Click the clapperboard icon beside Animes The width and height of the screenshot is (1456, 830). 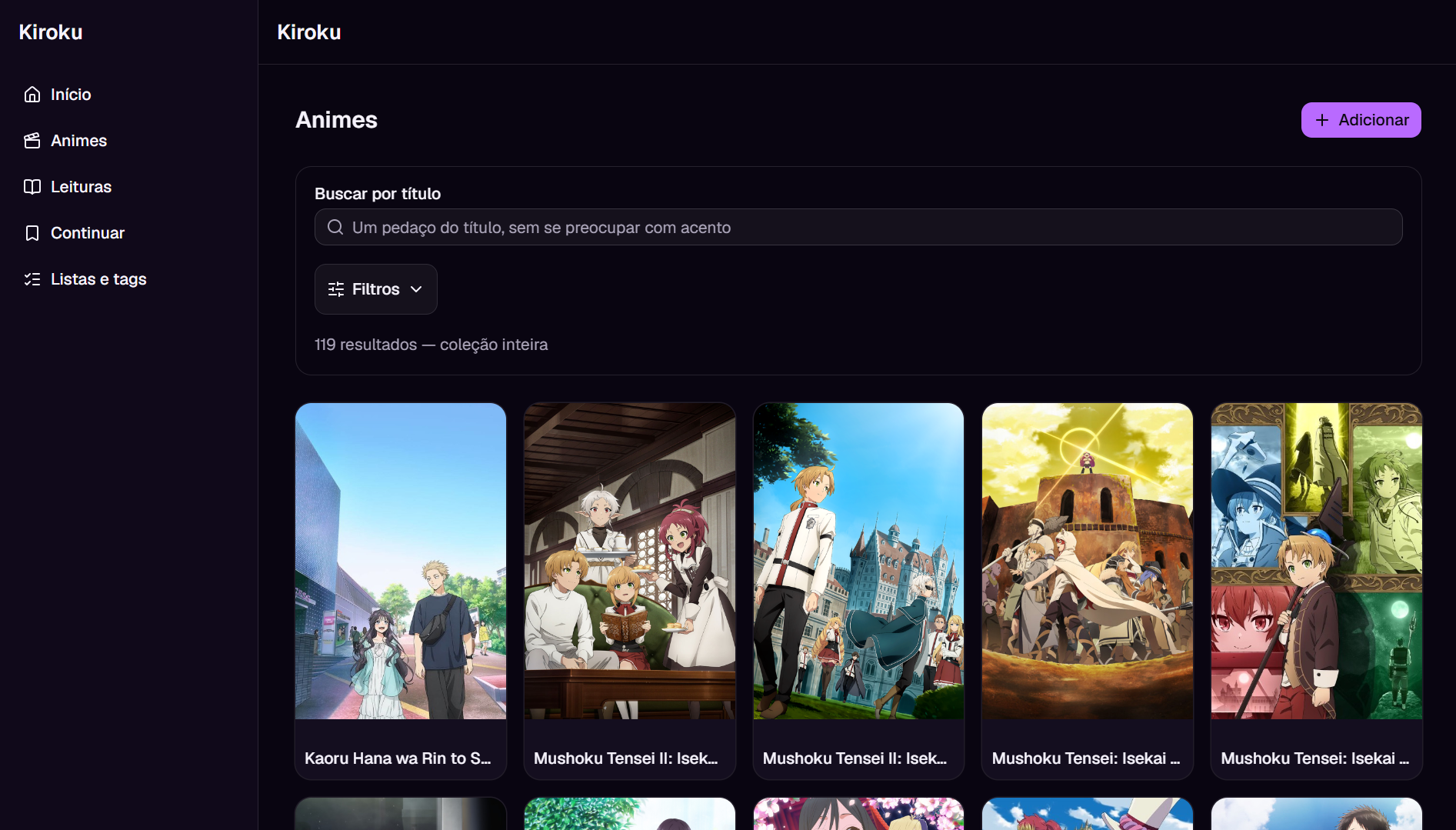[x=32, y=141]
